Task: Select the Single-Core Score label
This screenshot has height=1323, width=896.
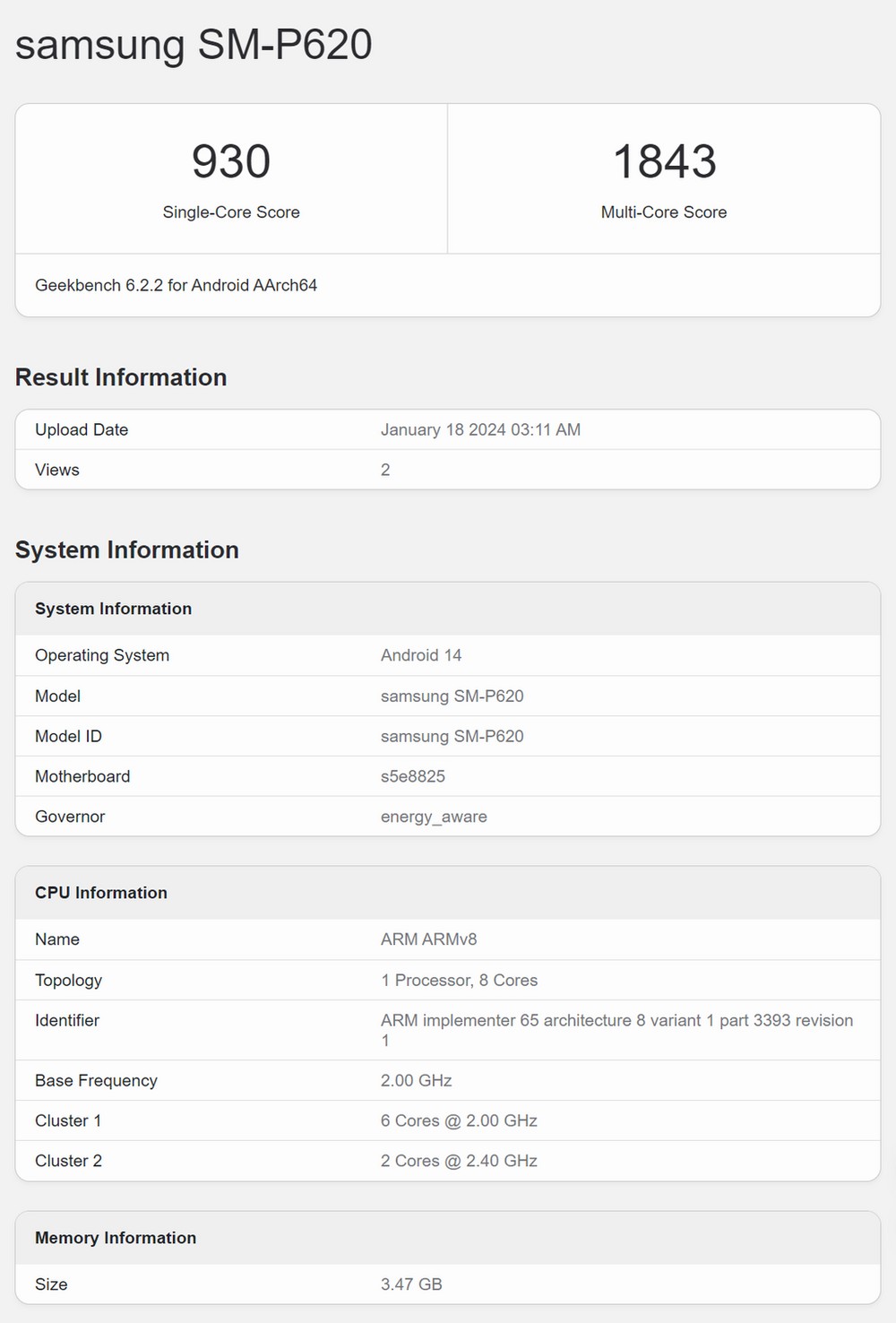Action: (231, 212)
